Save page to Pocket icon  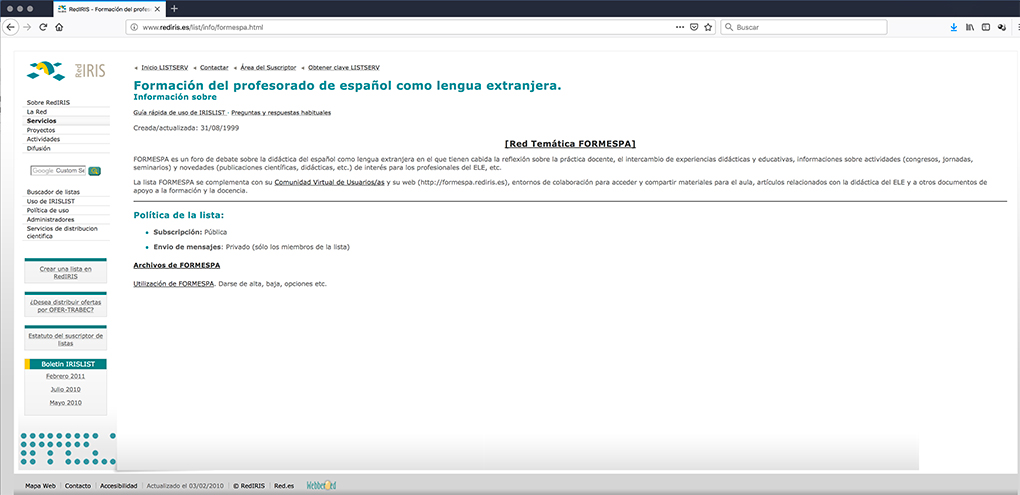694,27
